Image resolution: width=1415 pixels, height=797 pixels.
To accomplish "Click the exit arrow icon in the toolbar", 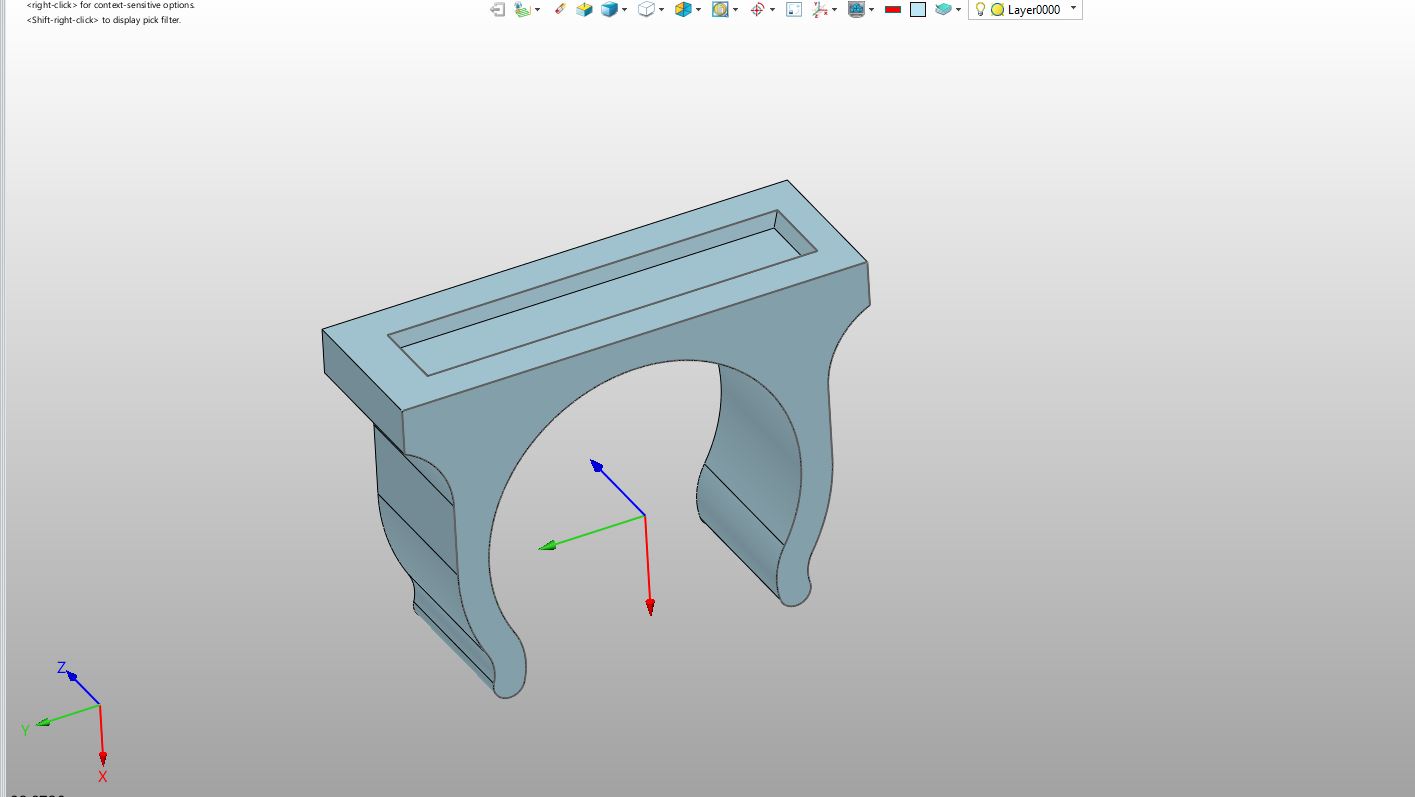I will (x=498, y=9).
